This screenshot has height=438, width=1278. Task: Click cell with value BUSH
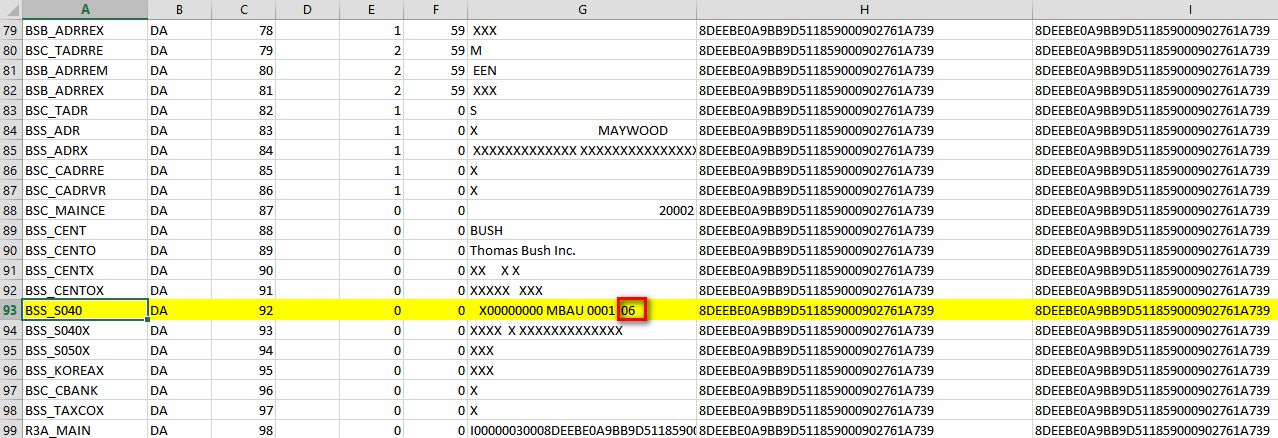coord(582,231)
